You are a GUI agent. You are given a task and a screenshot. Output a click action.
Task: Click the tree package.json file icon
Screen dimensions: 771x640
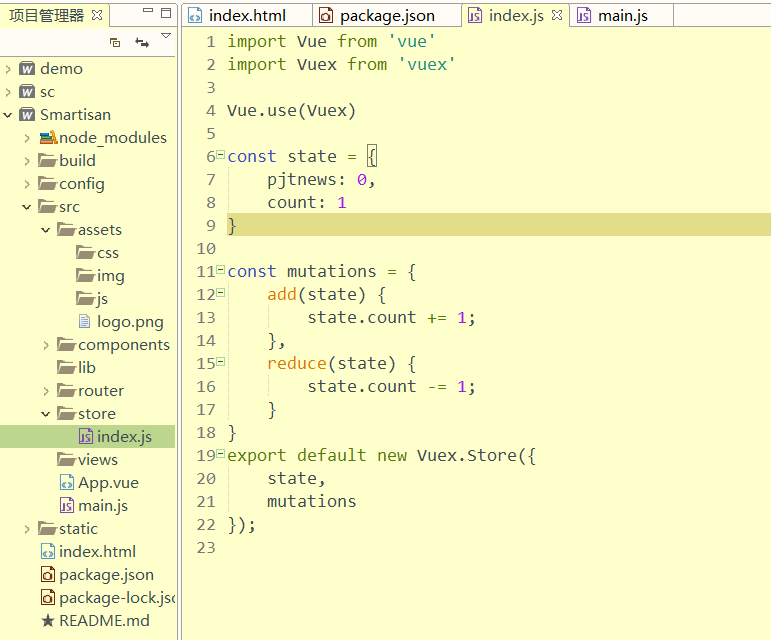[x=48, y=575]
